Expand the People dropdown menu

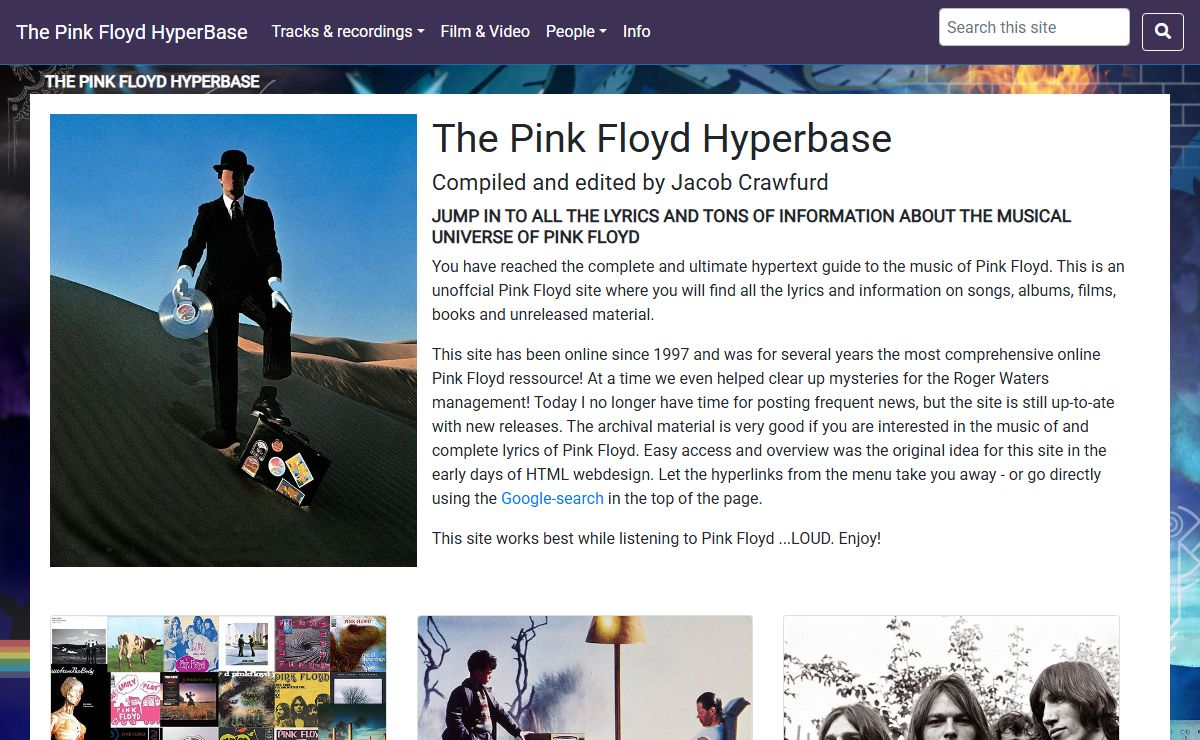coord(576,31)
